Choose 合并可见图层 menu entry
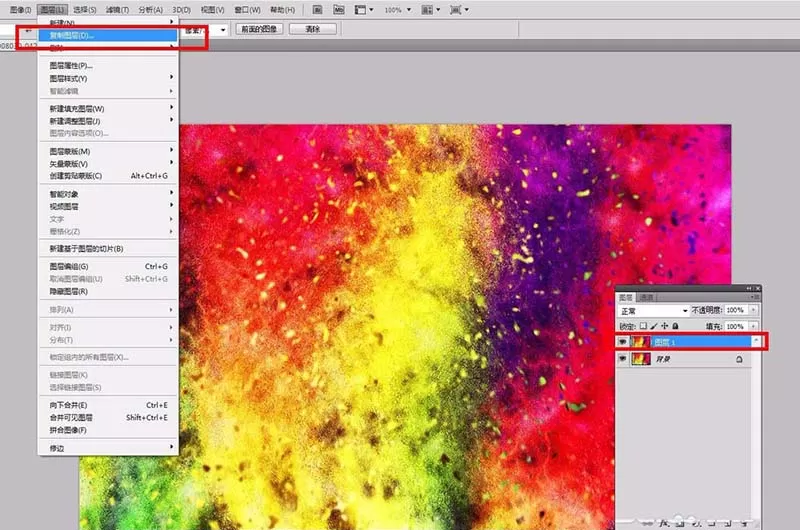The image size is (800, 530). point(108,417)
